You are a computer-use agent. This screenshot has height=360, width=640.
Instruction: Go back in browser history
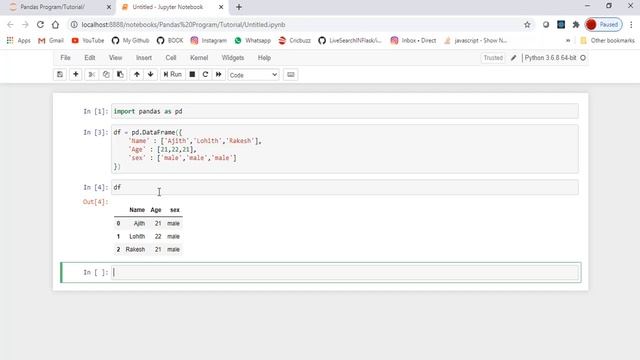click(10, 24)
